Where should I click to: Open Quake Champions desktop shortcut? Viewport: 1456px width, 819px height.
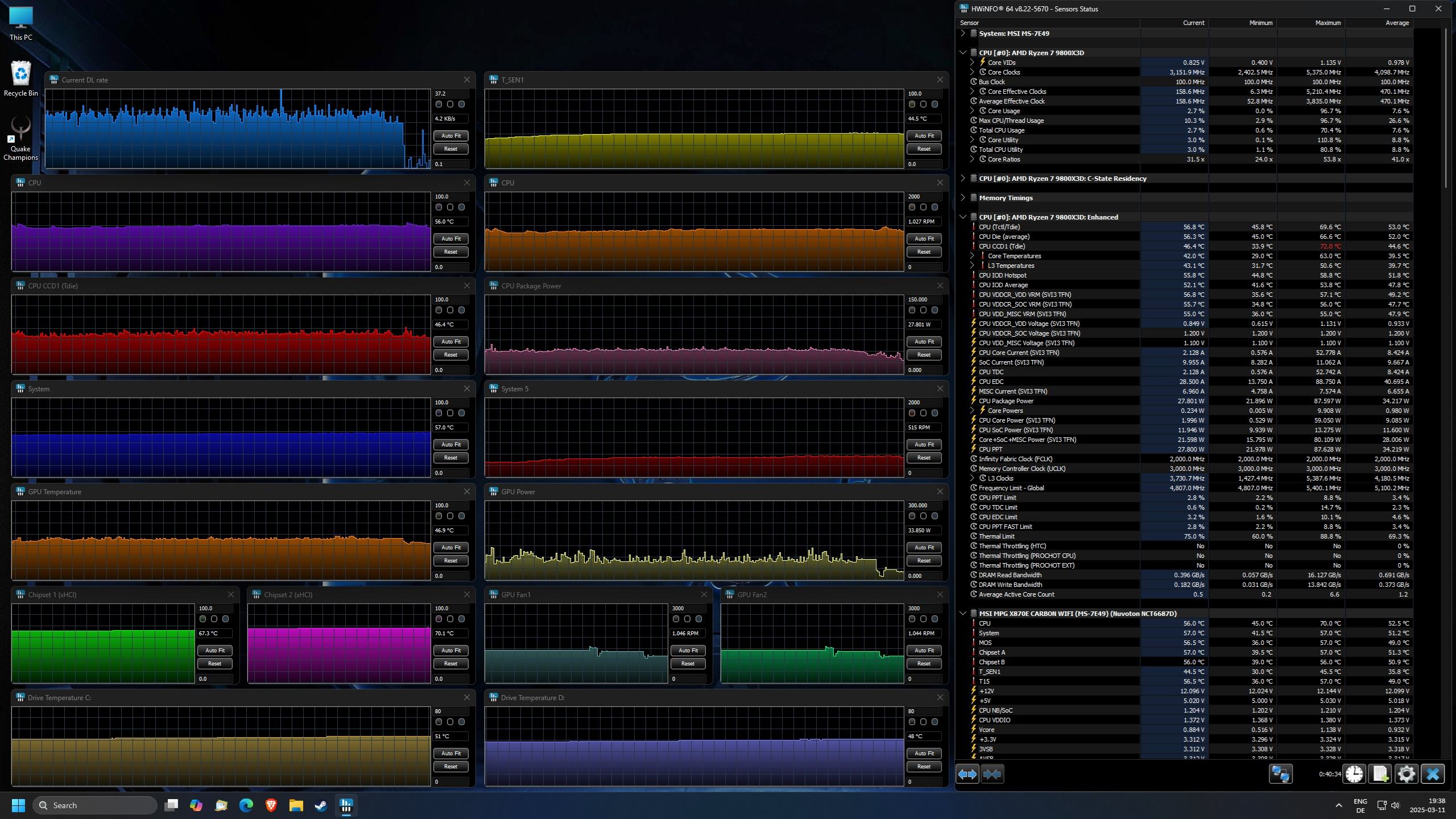coord(20,139)
